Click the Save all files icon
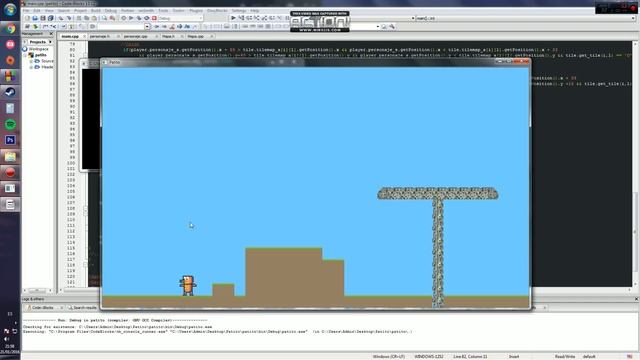Viewport: 640px width, 360px height. [51, 18]
